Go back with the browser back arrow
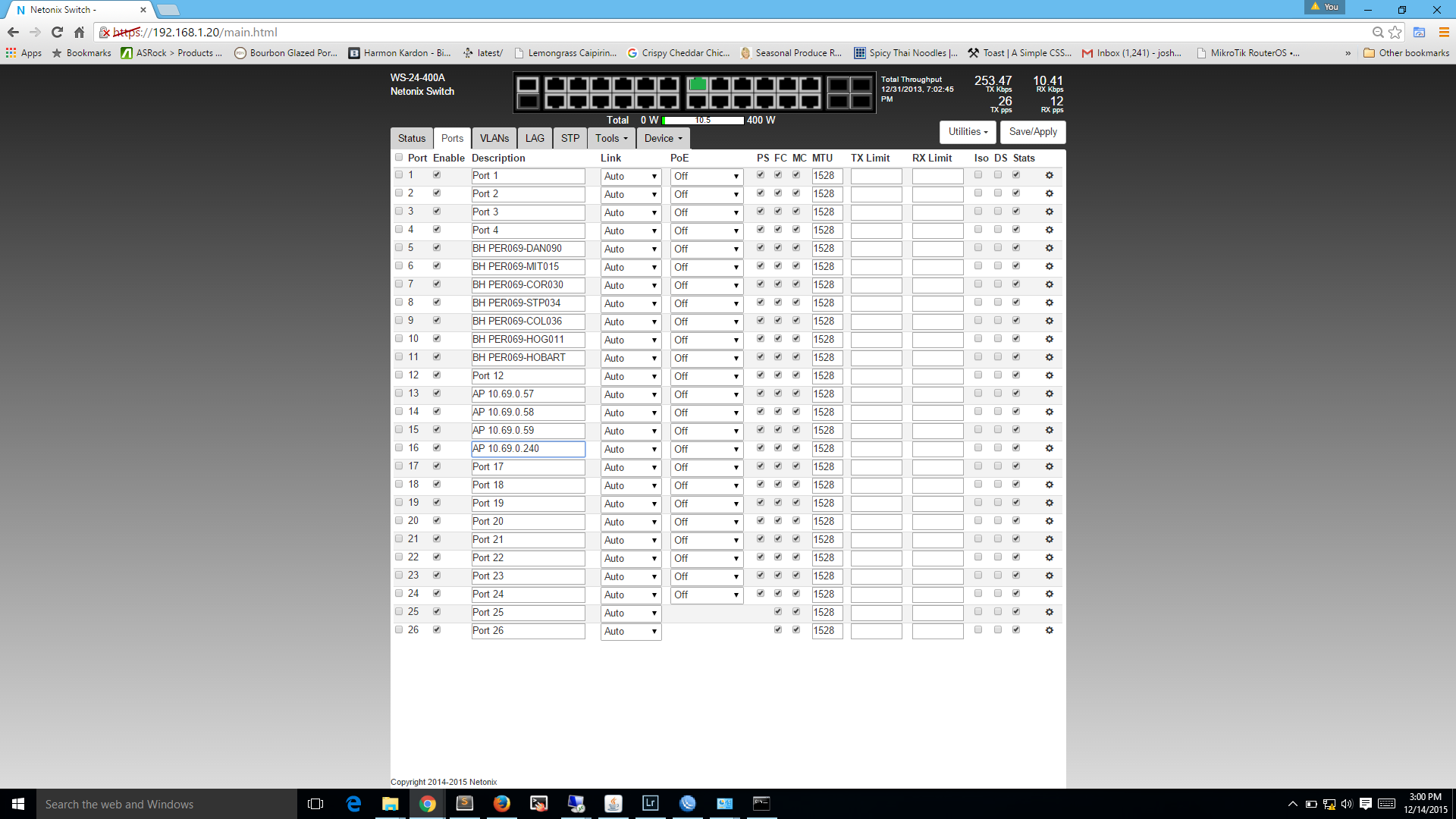Image resolution: width=1456 pixels, height=819 pixels. [13, 32]
